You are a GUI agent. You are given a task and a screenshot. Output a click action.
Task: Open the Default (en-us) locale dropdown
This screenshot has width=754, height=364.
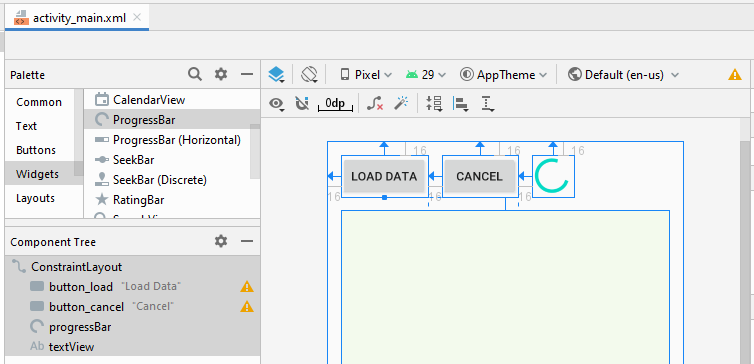coord(623,75)
